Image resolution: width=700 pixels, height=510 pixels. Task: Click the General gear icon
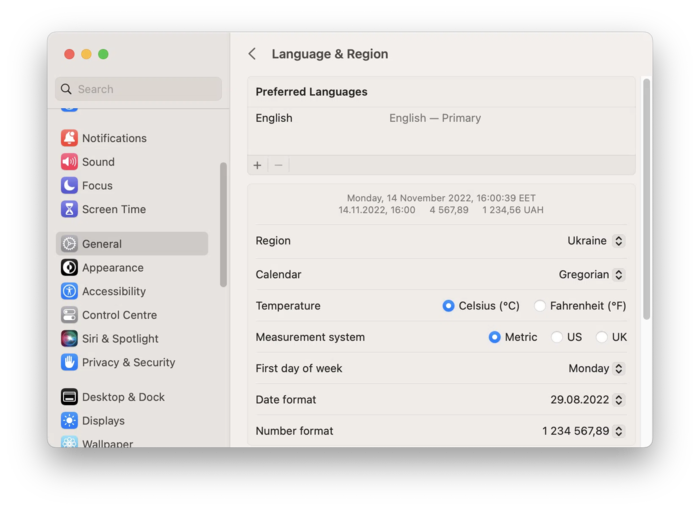pyautogui.click(x=69, y=244)
